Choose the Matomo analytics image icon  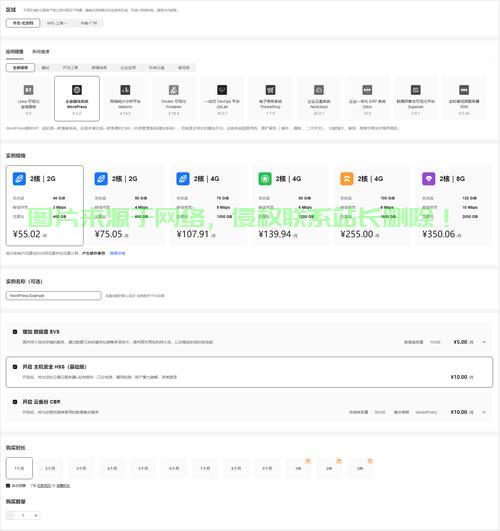pyautogui.click(x=125, y=90)
